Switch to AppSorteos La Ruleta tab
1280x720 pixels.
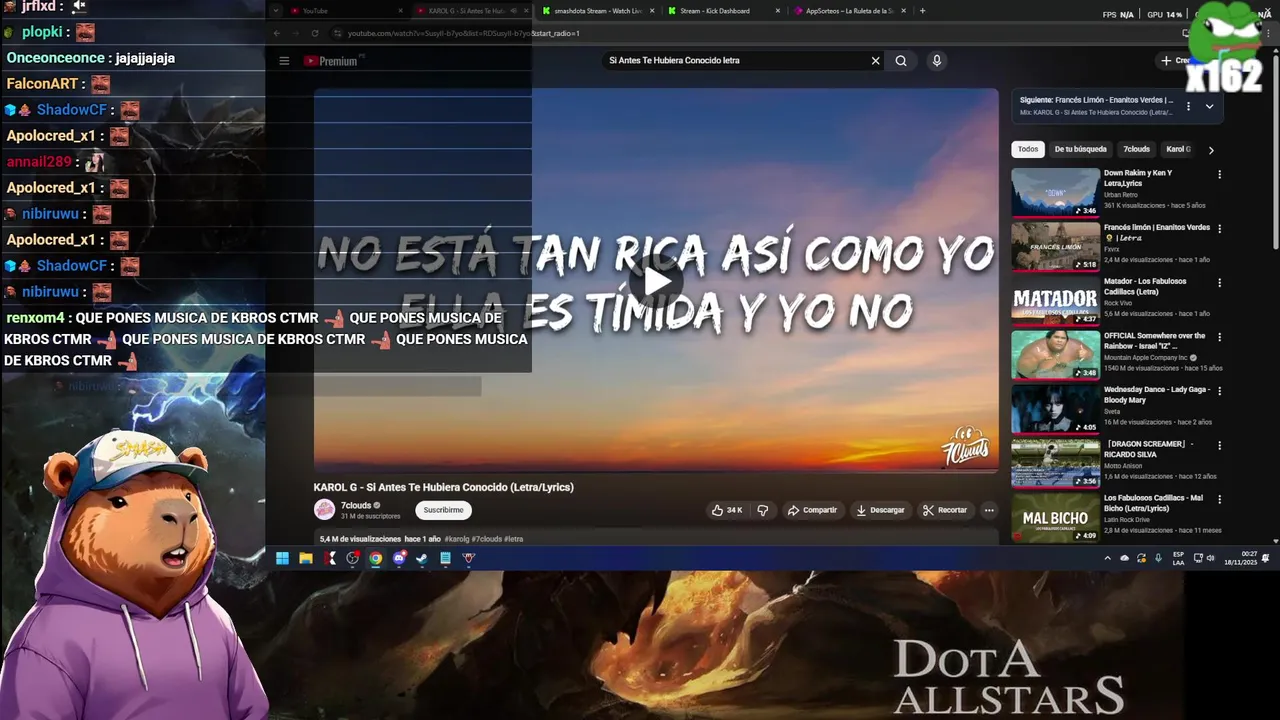tap(848, 11)
